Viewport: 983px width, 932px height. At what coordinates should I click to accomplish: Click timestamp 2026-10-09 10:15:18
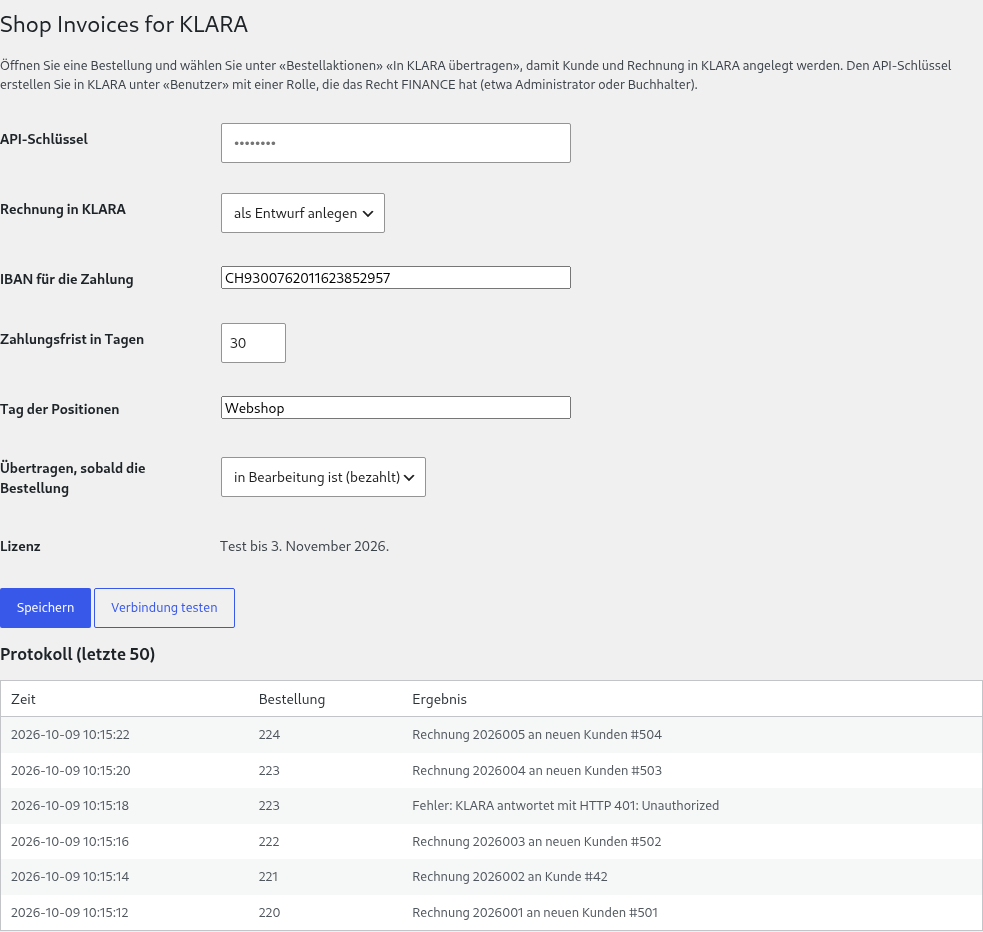point(70,805)
